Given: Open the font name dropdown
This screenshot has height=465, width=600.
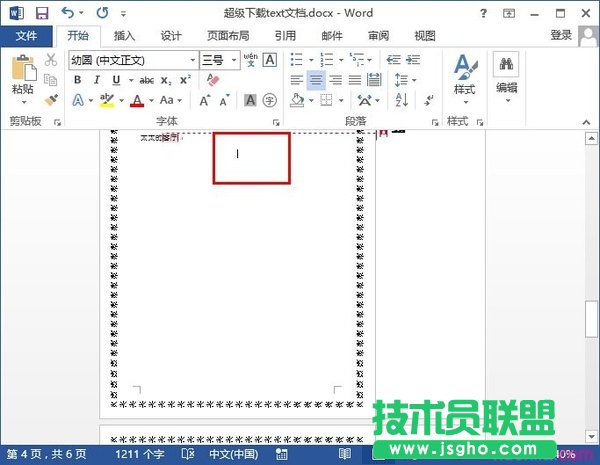Looking at the screenshot, I should (x=192, y=60).
